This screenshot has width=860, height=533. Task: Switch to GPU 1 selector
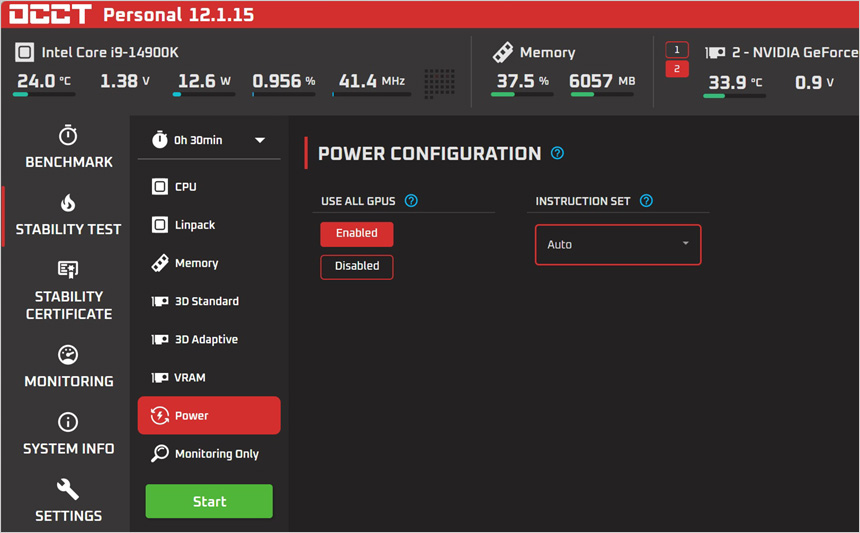pos(677,50)
